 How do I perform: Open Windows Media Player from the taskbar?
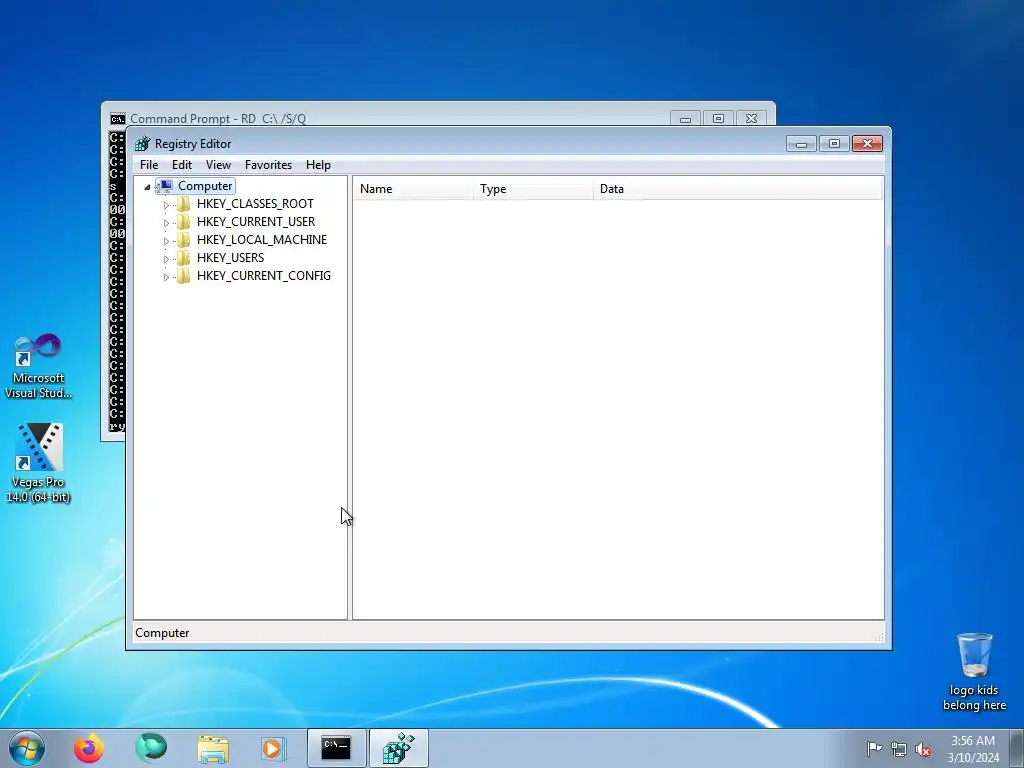[273, 748]
